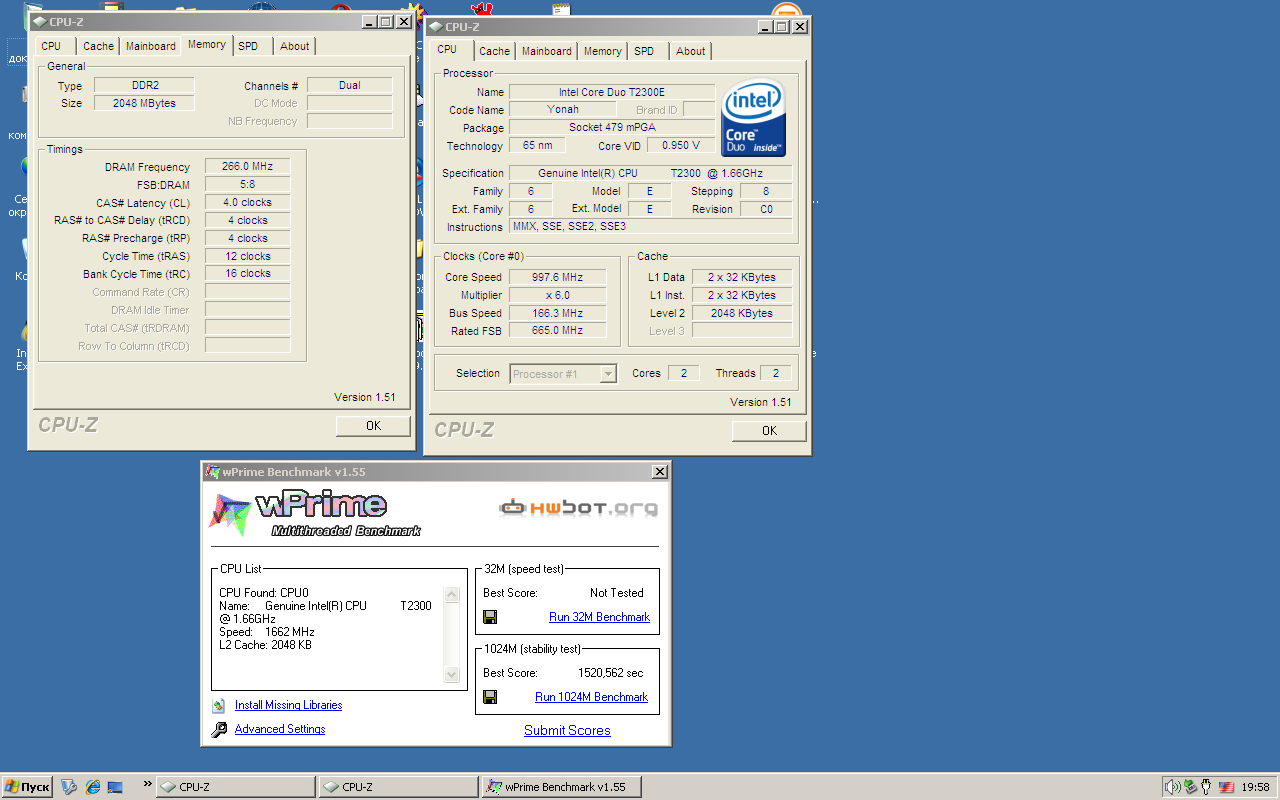Click the Level 2 cache value 2048 KBytes
1280x800 pixels.
pyautogui.click(x=742, y=313)
